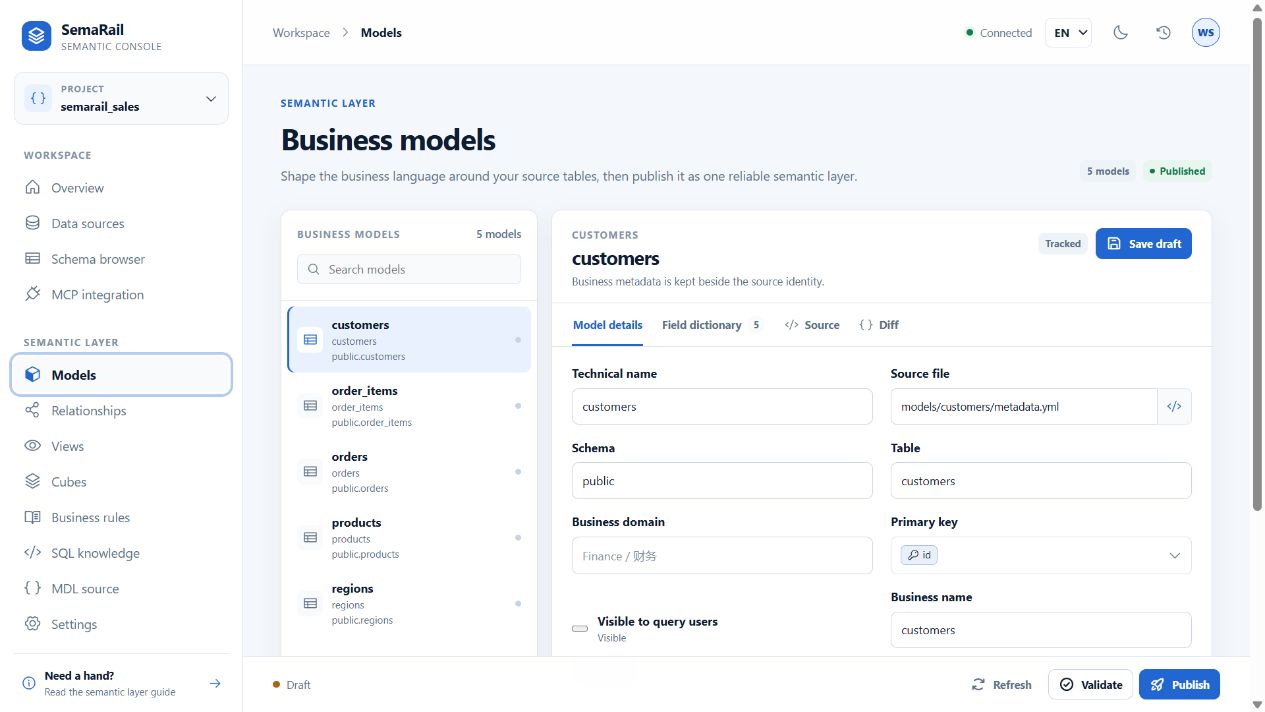
Task: Toggle Visible to query users switch
Action: point(580,629)
